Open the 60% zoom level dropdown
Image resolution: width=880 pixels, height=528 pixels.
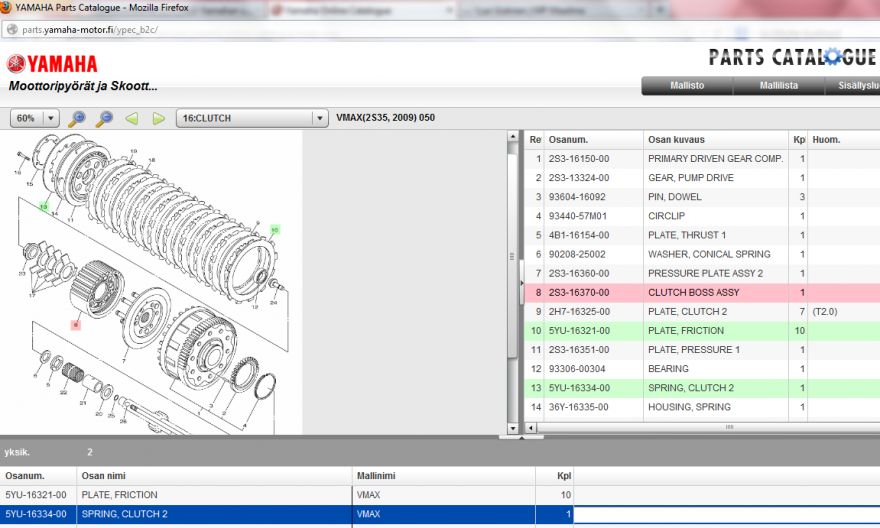pos(36,118)
